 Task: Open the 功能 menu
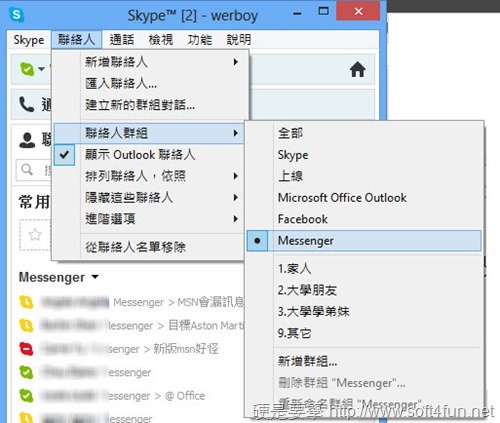200,40
